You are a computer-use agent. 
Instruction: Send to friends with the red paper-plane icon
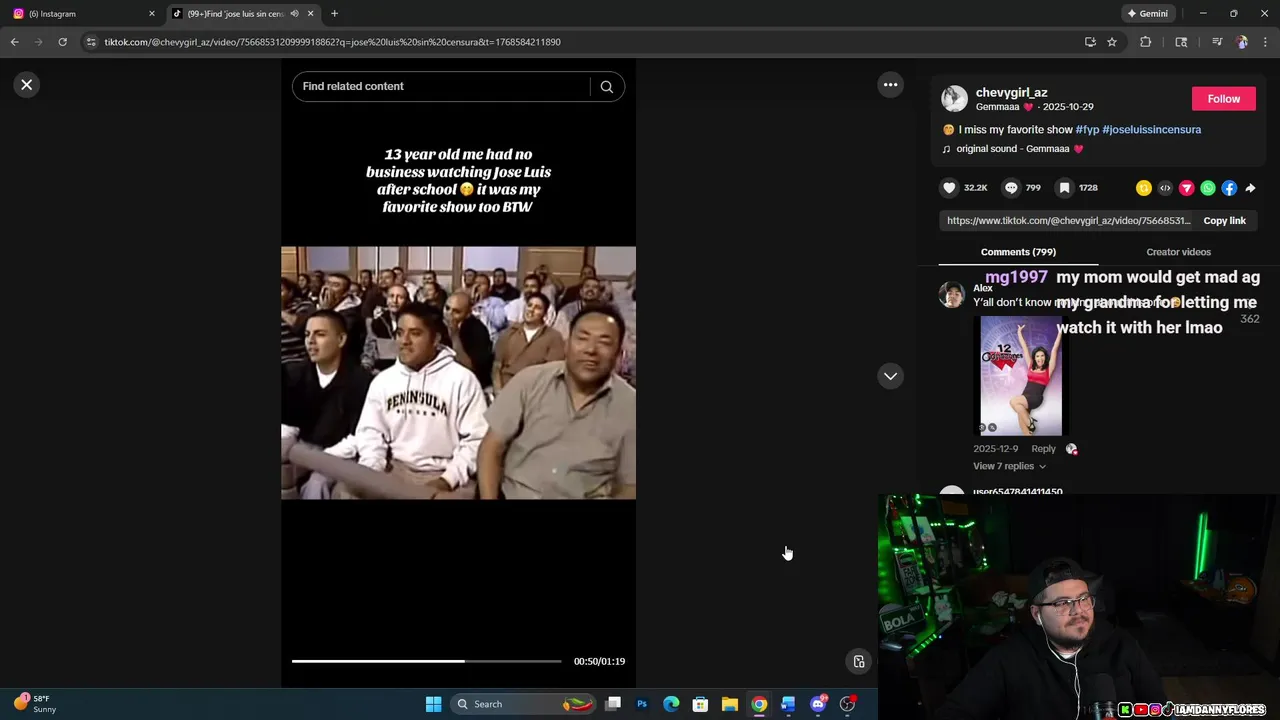(x=1187, y=188)
